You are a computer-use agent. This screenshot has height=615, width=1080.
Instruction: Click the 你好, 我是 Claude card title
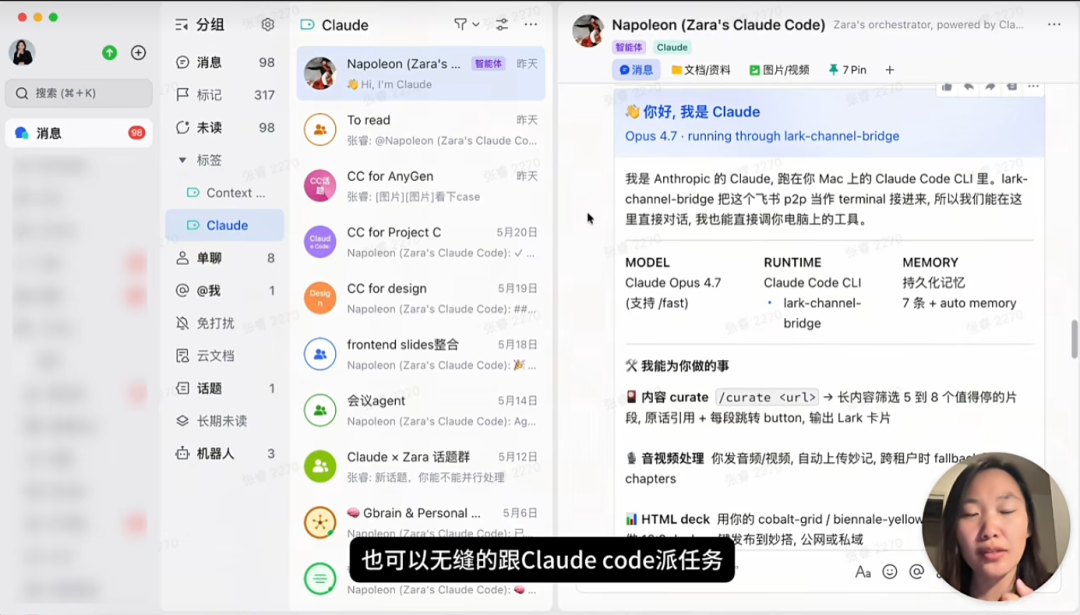point(692,112)
